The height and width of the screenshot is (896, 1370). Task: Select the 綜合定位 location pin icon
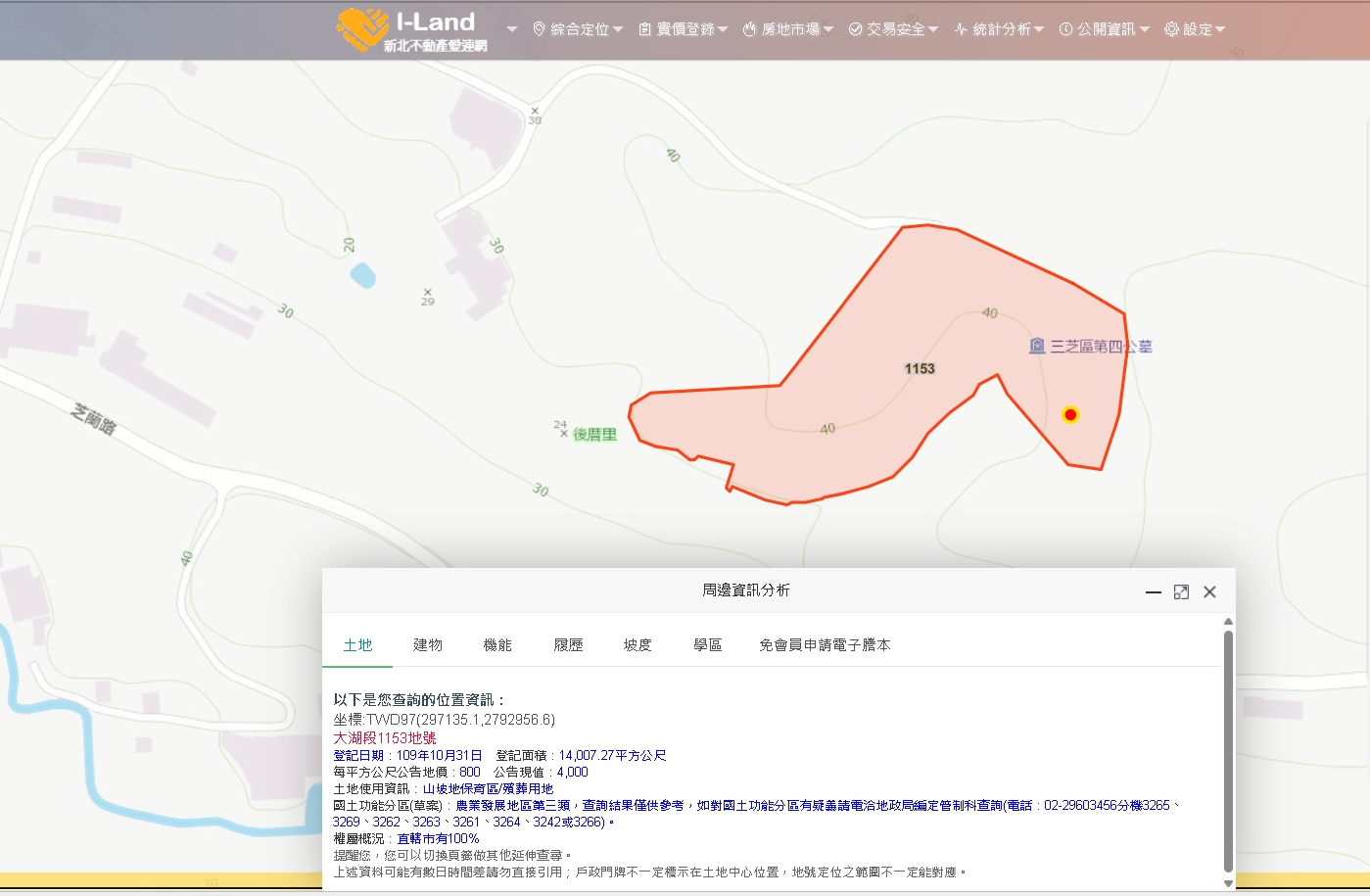[x=538, y=28]
